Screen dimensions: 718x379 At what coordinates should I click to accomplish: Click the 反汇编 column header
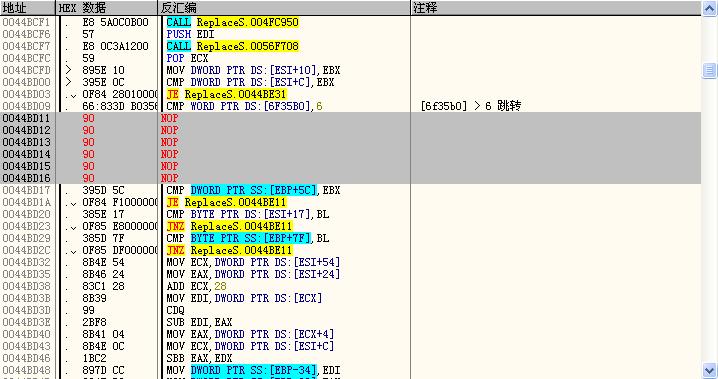pos(284,8)
